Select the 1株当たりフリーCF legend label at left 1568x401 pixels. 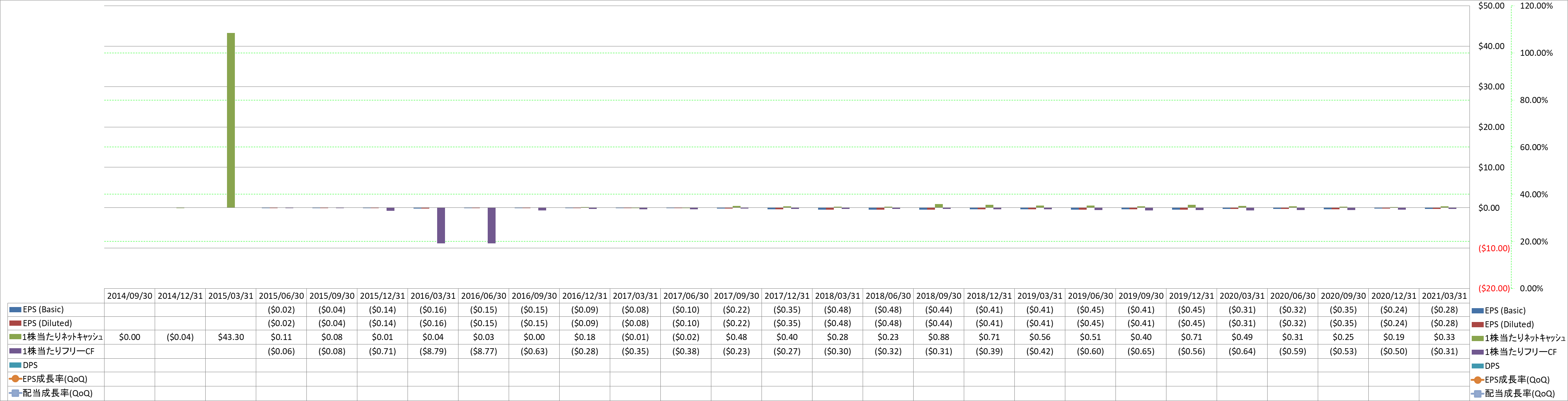pos(58,351)
